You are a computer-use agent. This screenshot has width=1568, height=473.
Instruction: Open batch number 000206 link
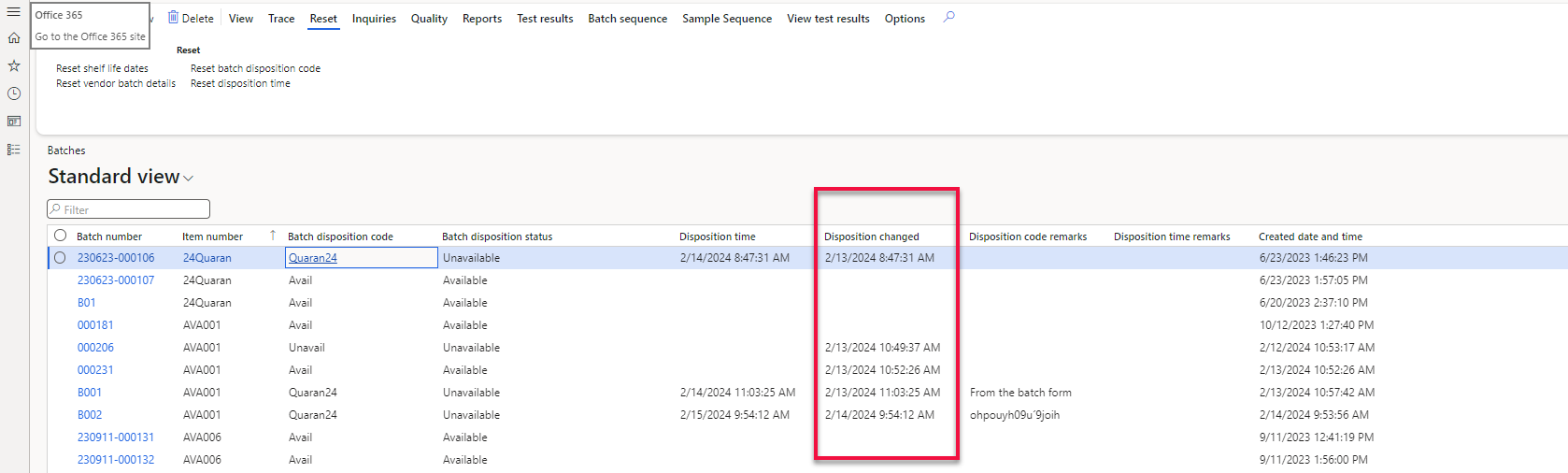95,348
